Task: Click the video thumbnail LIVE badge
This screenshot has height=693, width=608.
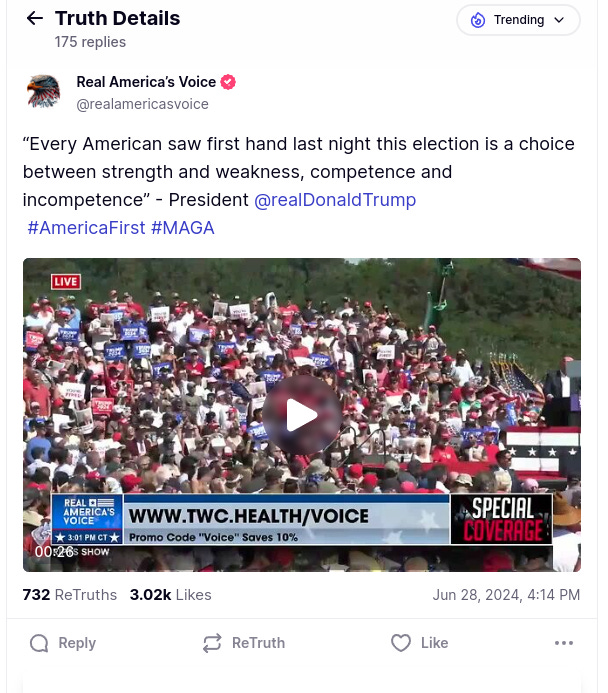Action: 66,282
